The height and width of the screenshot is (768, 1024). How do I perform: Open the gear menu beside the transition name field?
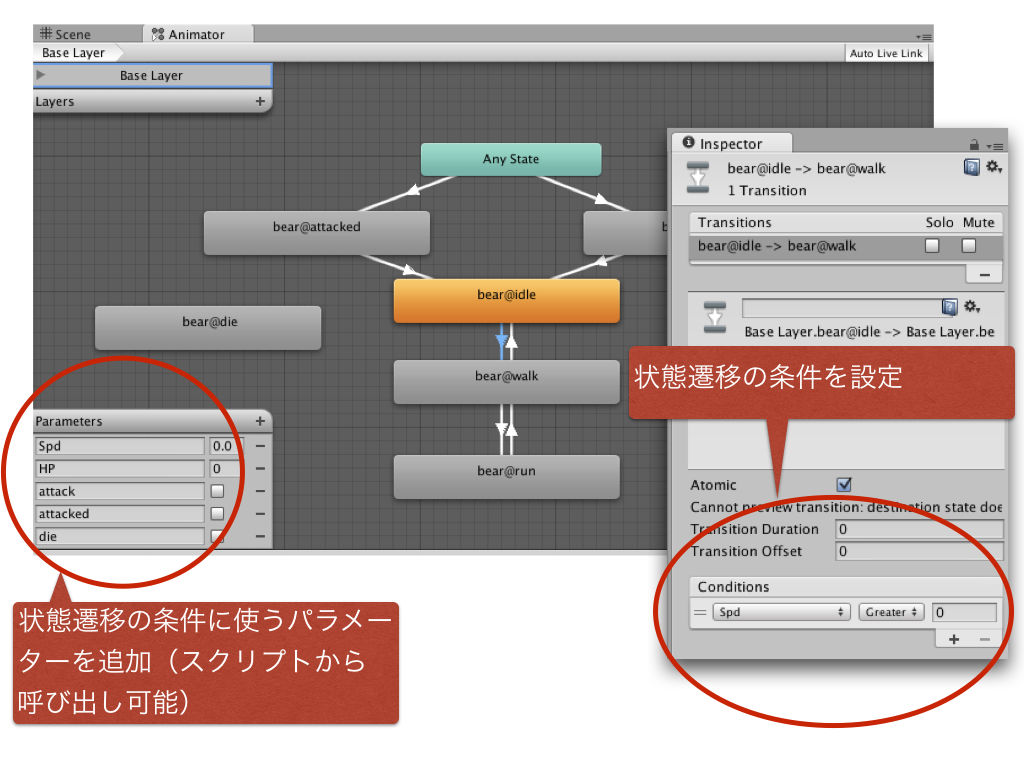click(x=972, y=306)
